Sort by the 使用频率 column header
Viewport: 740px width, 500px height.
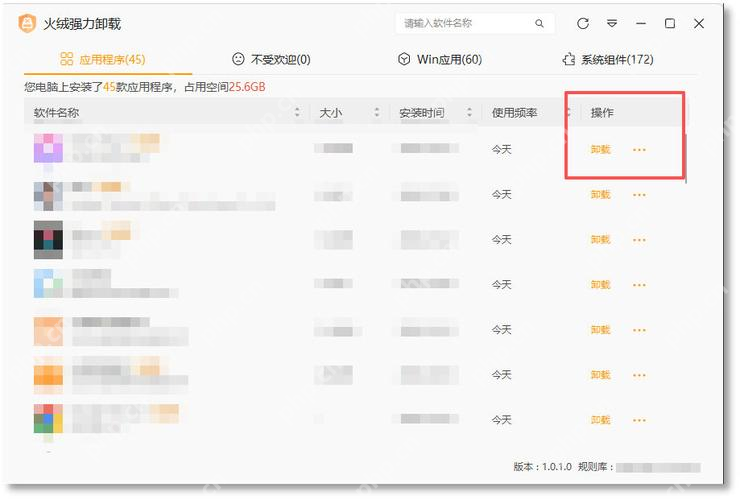pyautogui.click(x=514, y=113)
